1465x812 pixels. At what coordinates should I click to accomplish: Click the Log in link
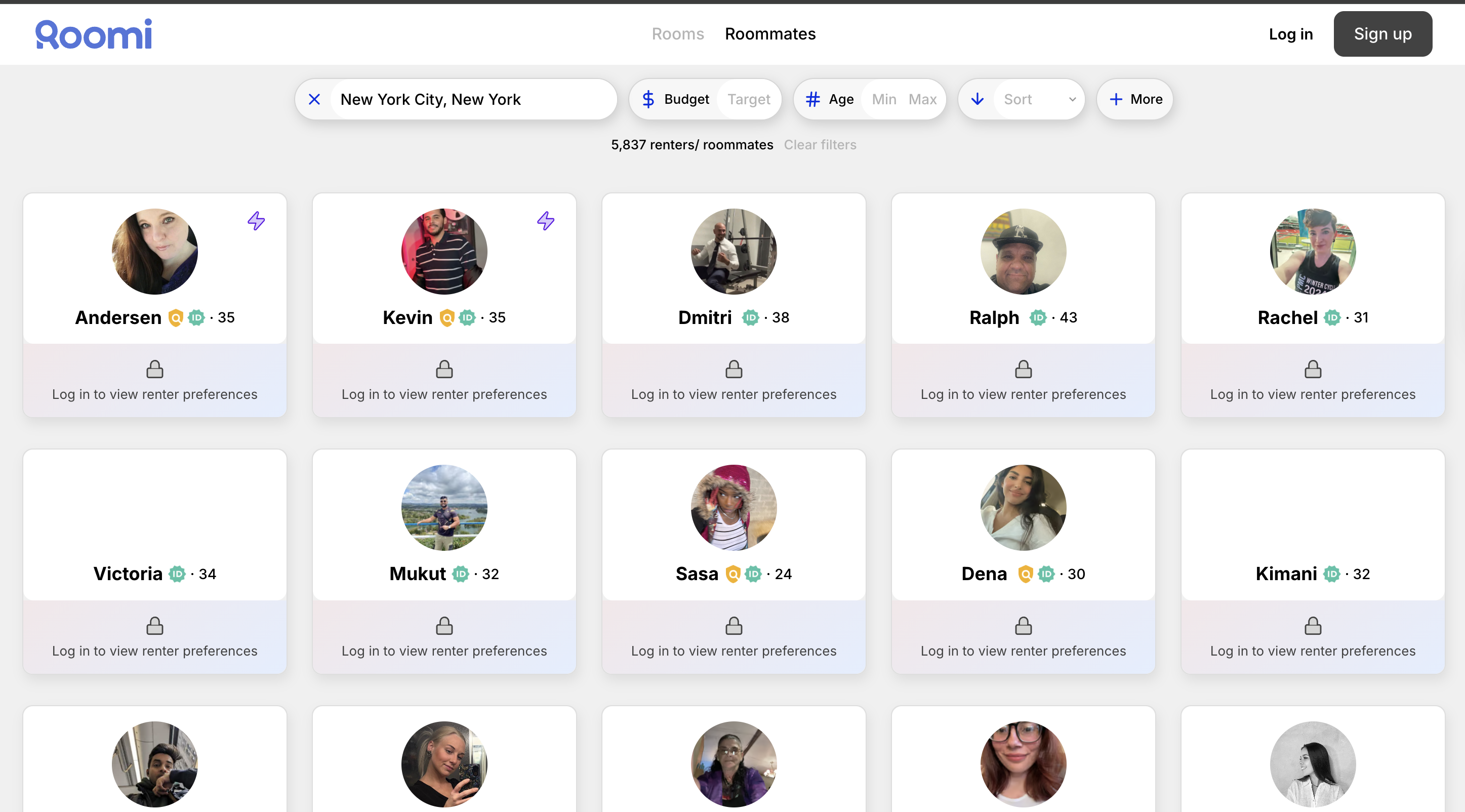1290,34
